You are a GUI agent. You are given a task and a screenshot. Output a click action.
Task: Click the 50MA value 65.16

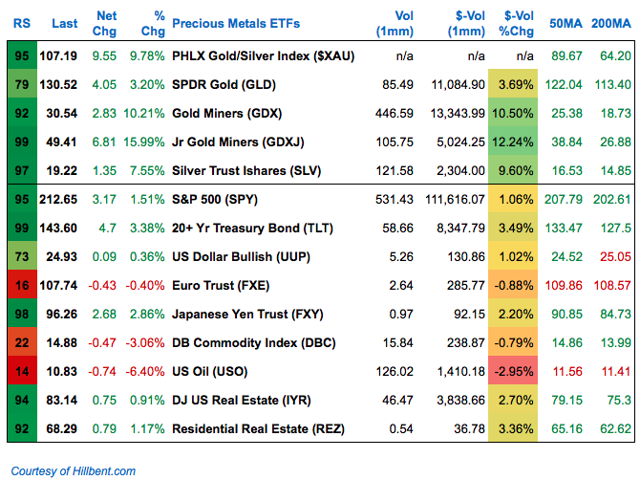tap(567, 429)
